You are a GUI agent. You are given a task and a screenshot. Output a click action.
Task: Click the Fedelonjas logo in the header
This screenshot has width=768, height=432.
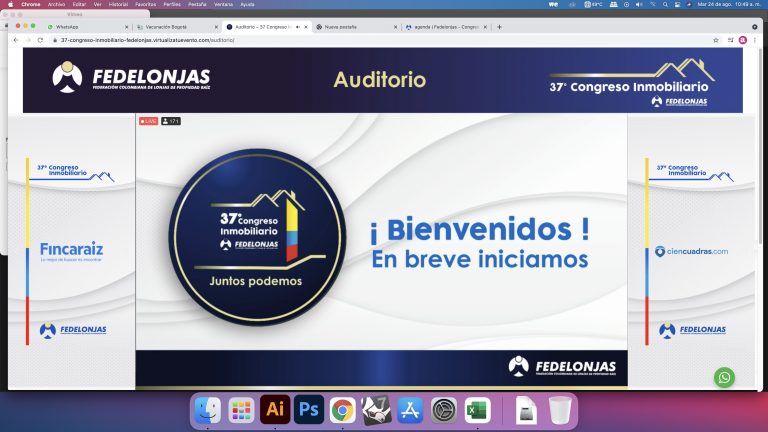pyautogui.click(x=131, y=77)
